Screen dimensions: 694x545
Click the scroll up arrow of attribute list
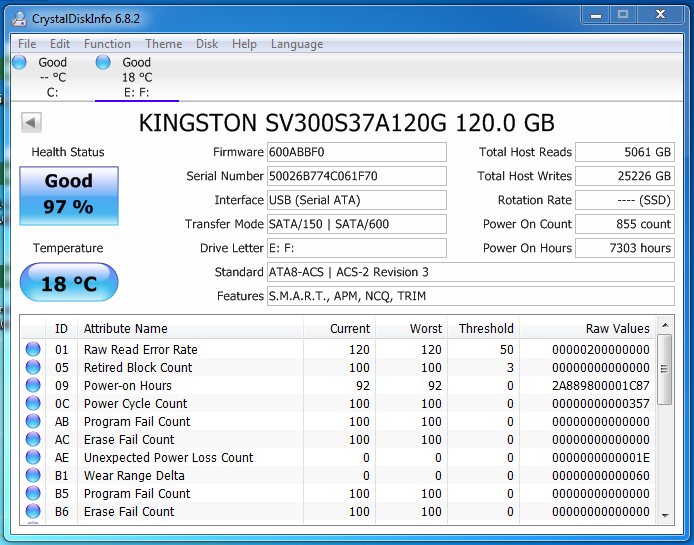[664, 326]
